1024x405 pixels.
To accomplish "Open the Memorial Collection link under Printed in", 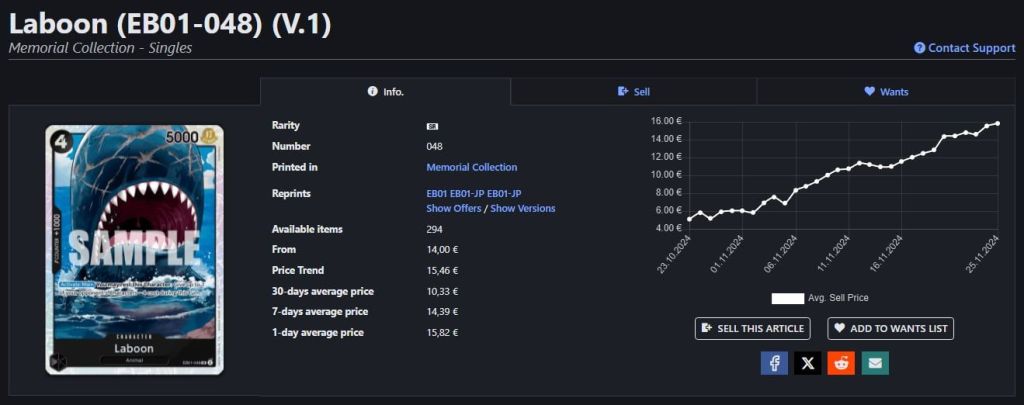I will [x=471, y=167].
